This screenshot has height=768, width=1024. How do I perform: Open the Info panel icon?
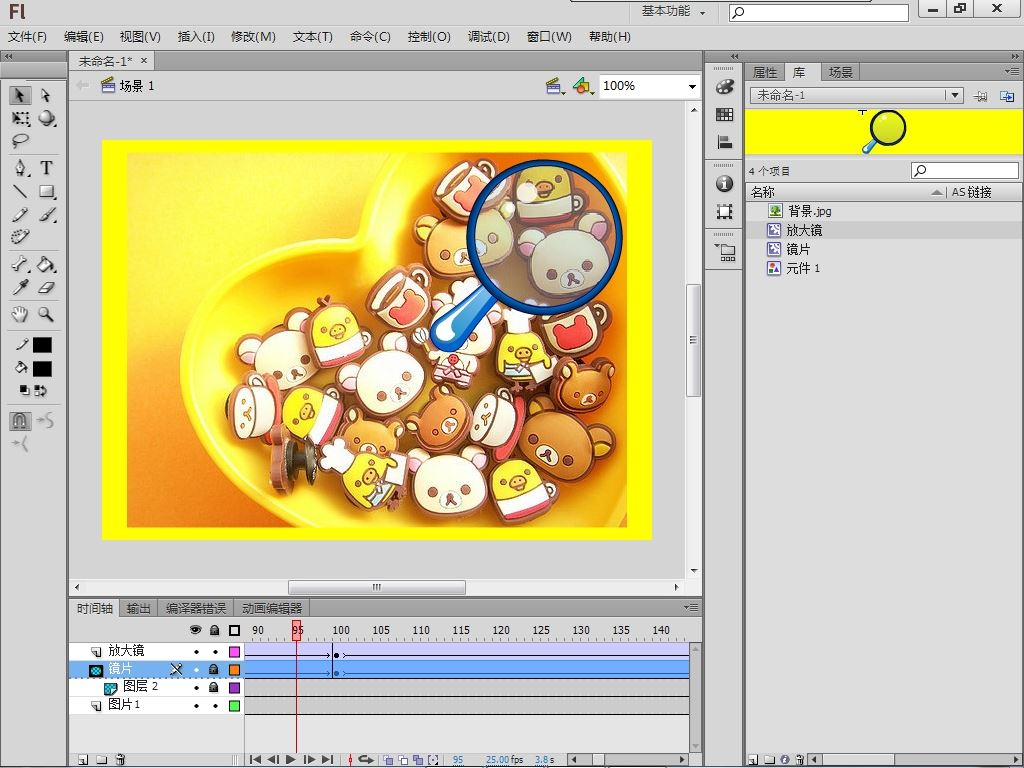[x=724, y=184]
